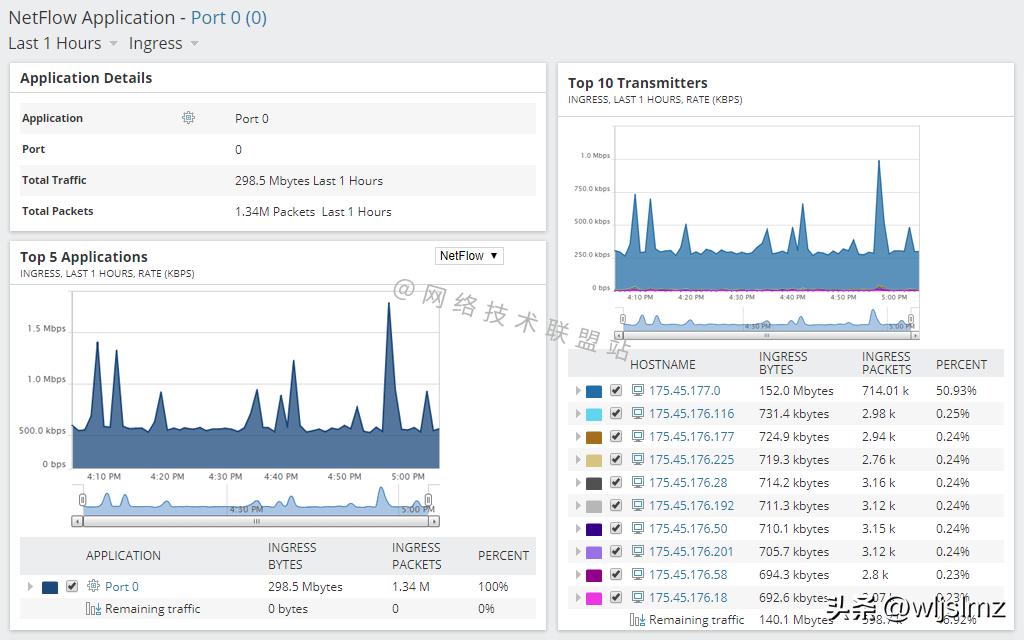Click the host monitor icon for 175.45.176.225
This screenshot has height=640, width=1024.
click(x=638, y=460)
